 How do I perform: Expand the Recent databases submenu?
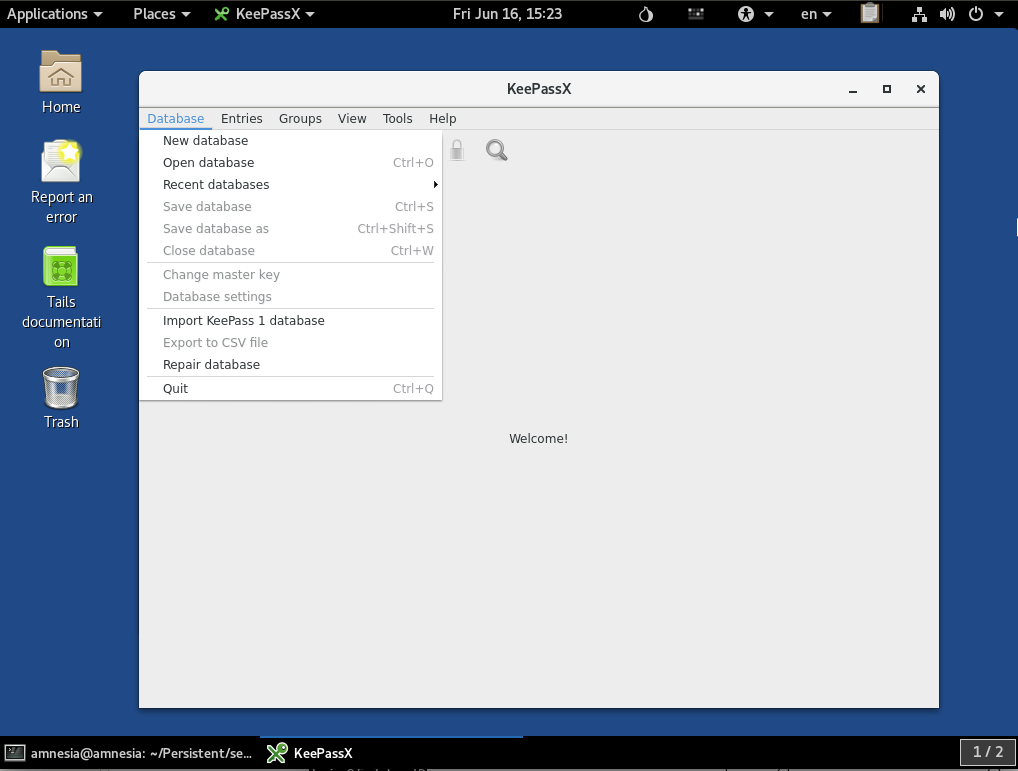point(216,184)
